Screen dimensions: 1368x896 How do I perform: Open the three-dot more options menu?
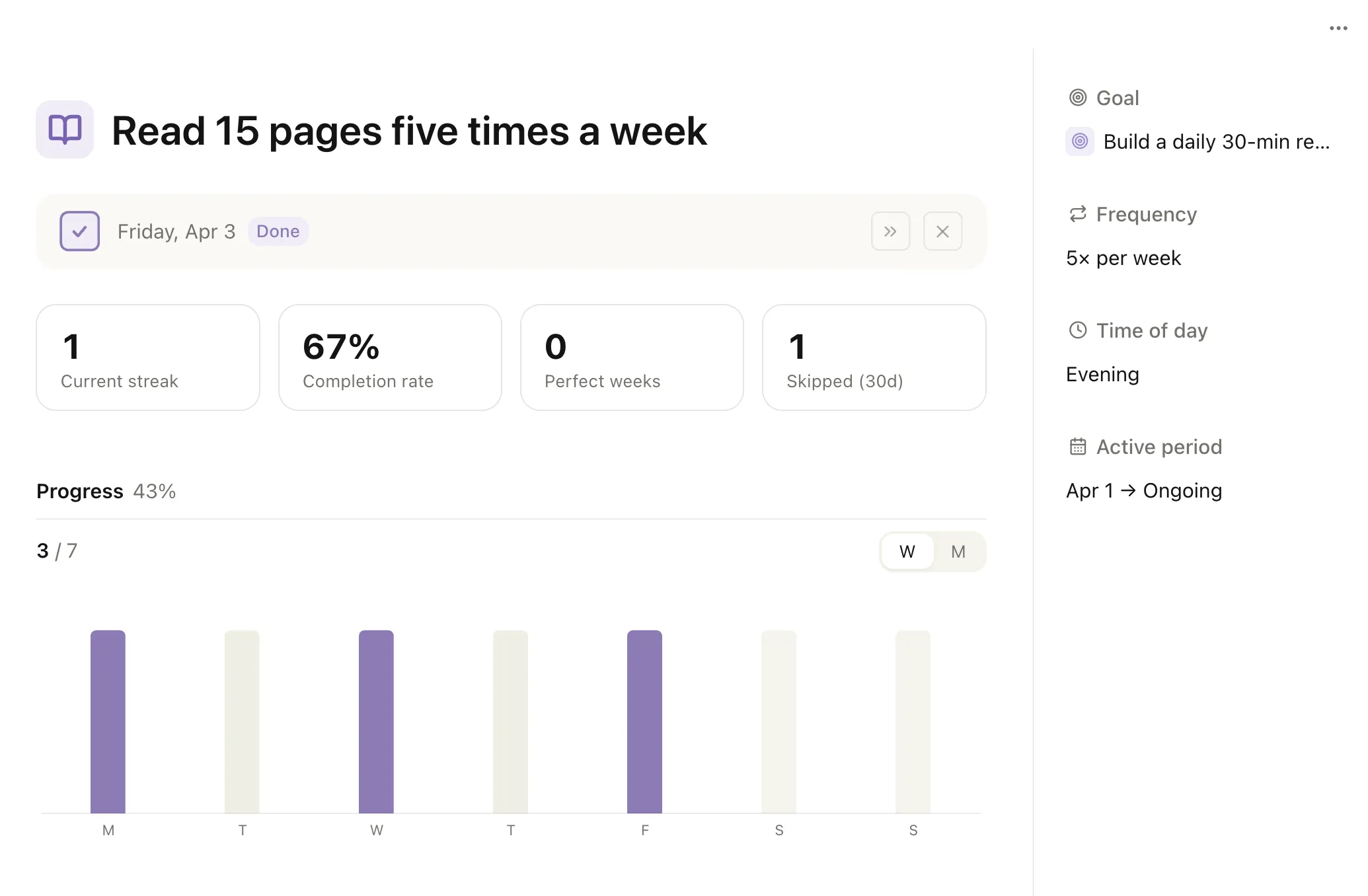click(1338, 28)
